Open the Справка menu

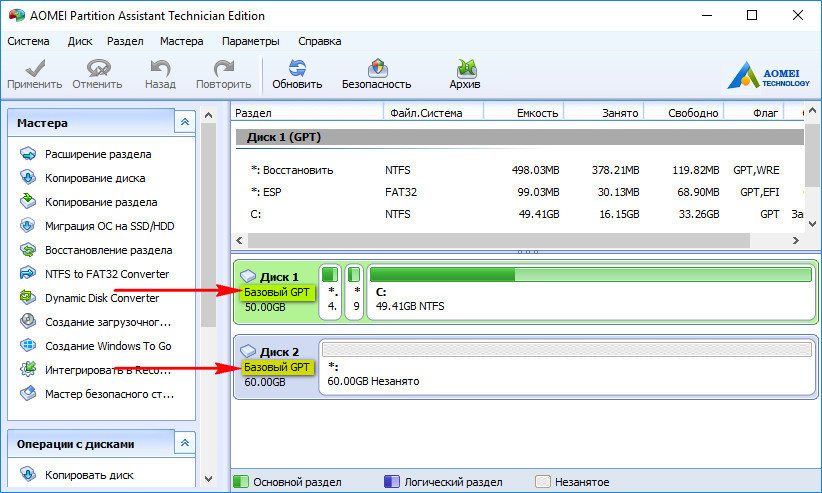point(319,41)
